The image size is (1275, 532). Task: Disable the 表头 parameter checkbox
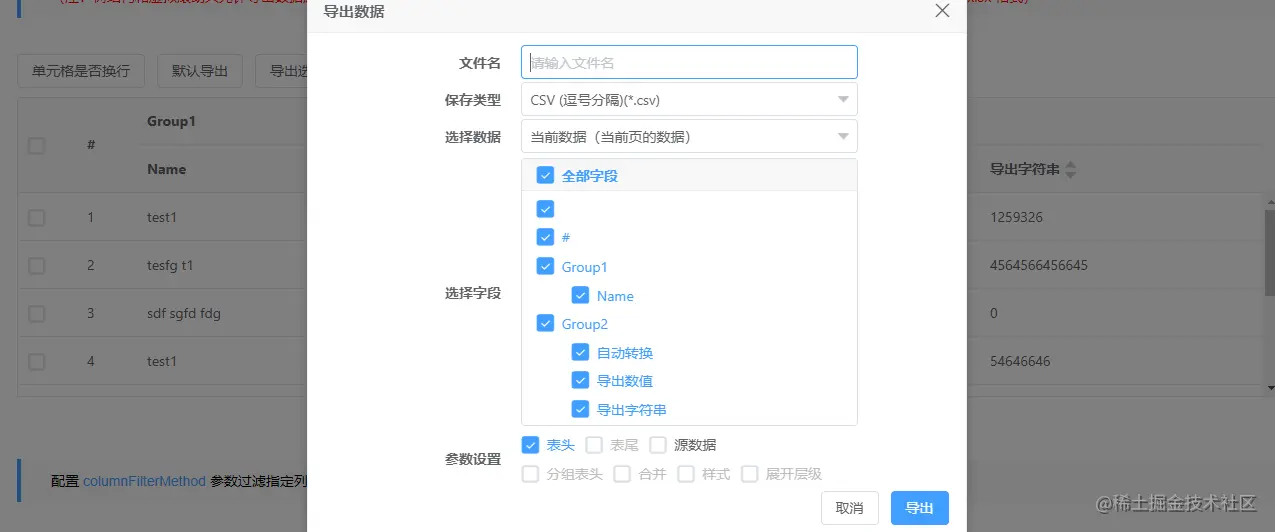pos(530,445)
